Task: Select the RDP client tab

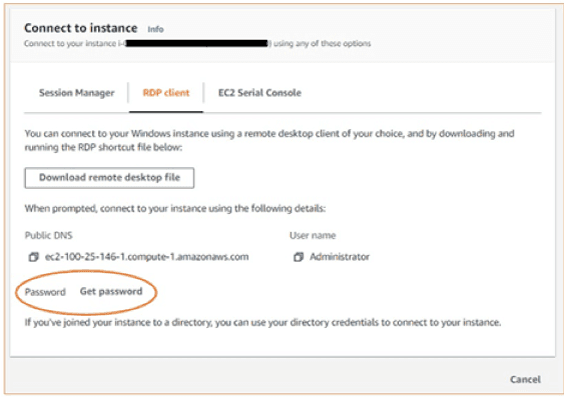Action: (166, 93)
